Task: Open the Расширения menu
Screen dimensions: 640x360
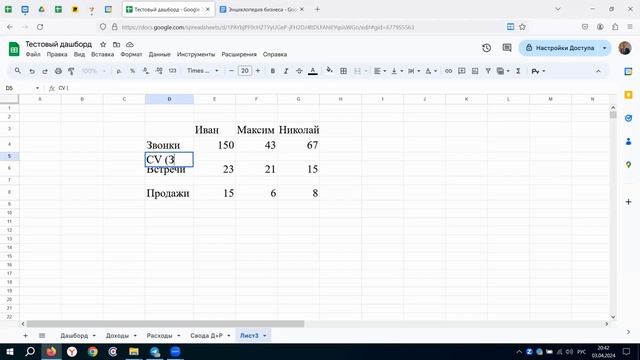Action: pyautogui.click(x=239, y=54)
